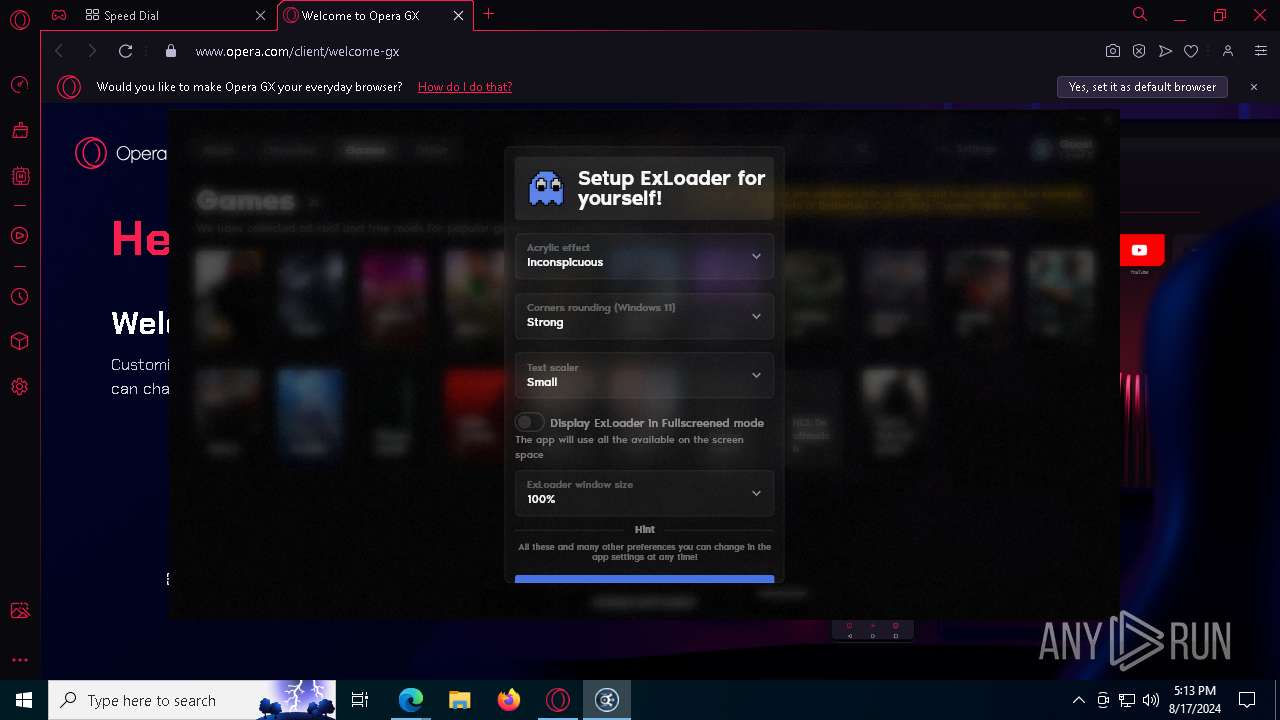This screenshot has height=720, width=1280.
Task: Toggle Display ExLoader in Fullscreened mode
Action: [x=529, y=423]
